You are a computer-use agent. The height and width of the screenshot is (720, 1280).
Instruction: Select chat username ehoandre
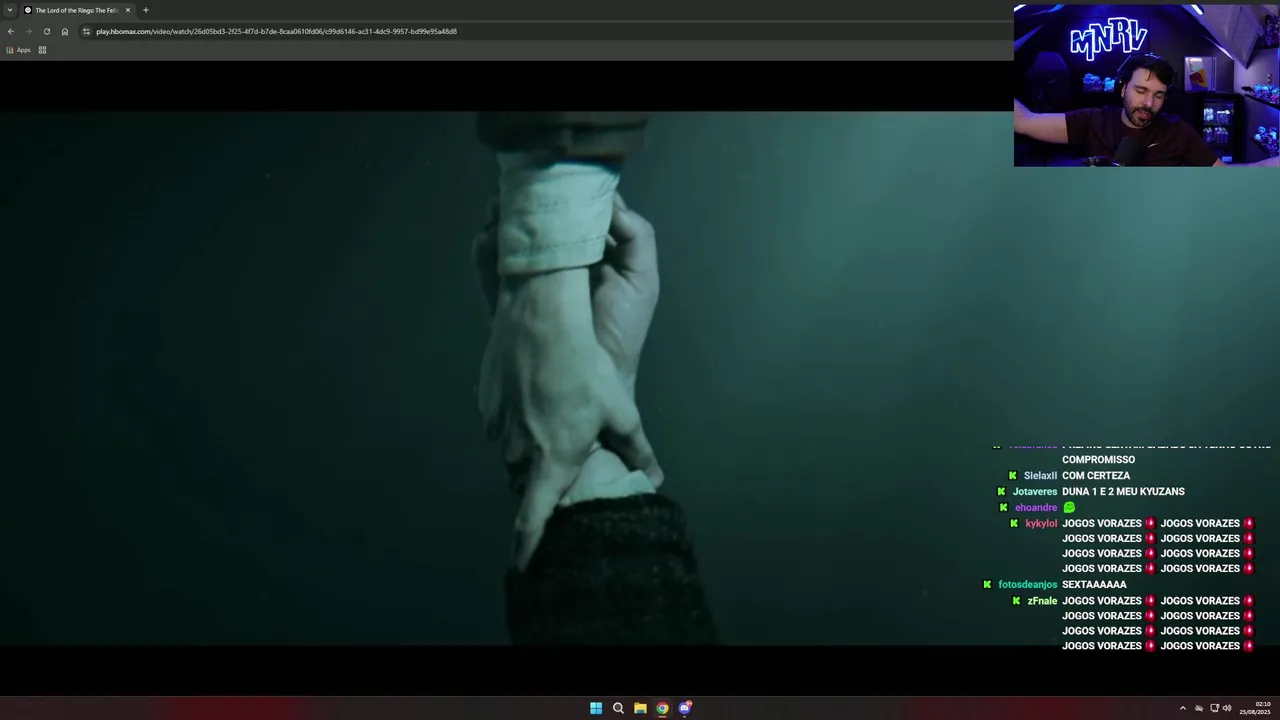pyautogui.click(x=1035, y=508)
